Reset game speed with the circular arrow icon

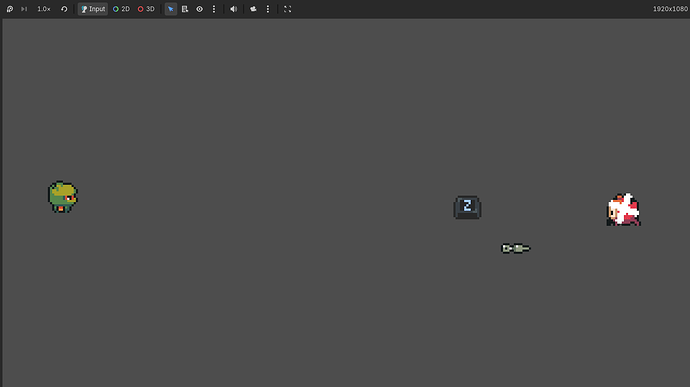pos(64,9)
